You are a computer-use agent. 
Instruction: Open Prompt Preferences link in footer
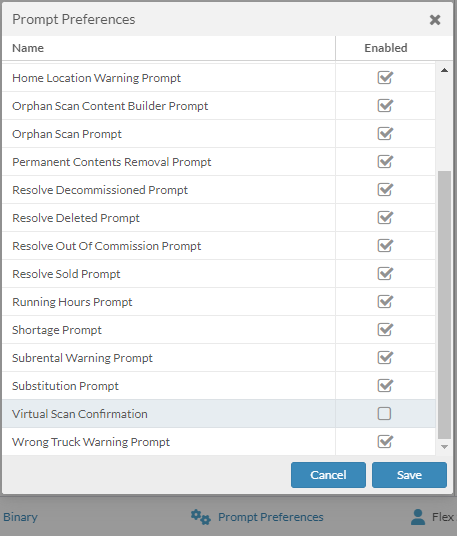pos(270,517)
